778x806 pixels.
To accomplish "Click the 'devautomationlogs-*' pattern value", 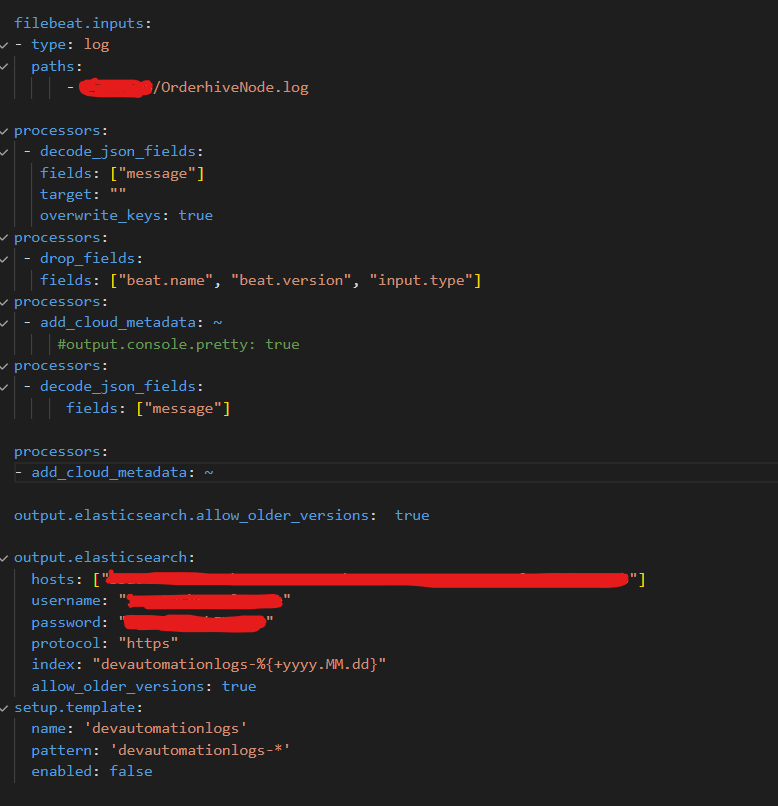I will pos(200,750).
